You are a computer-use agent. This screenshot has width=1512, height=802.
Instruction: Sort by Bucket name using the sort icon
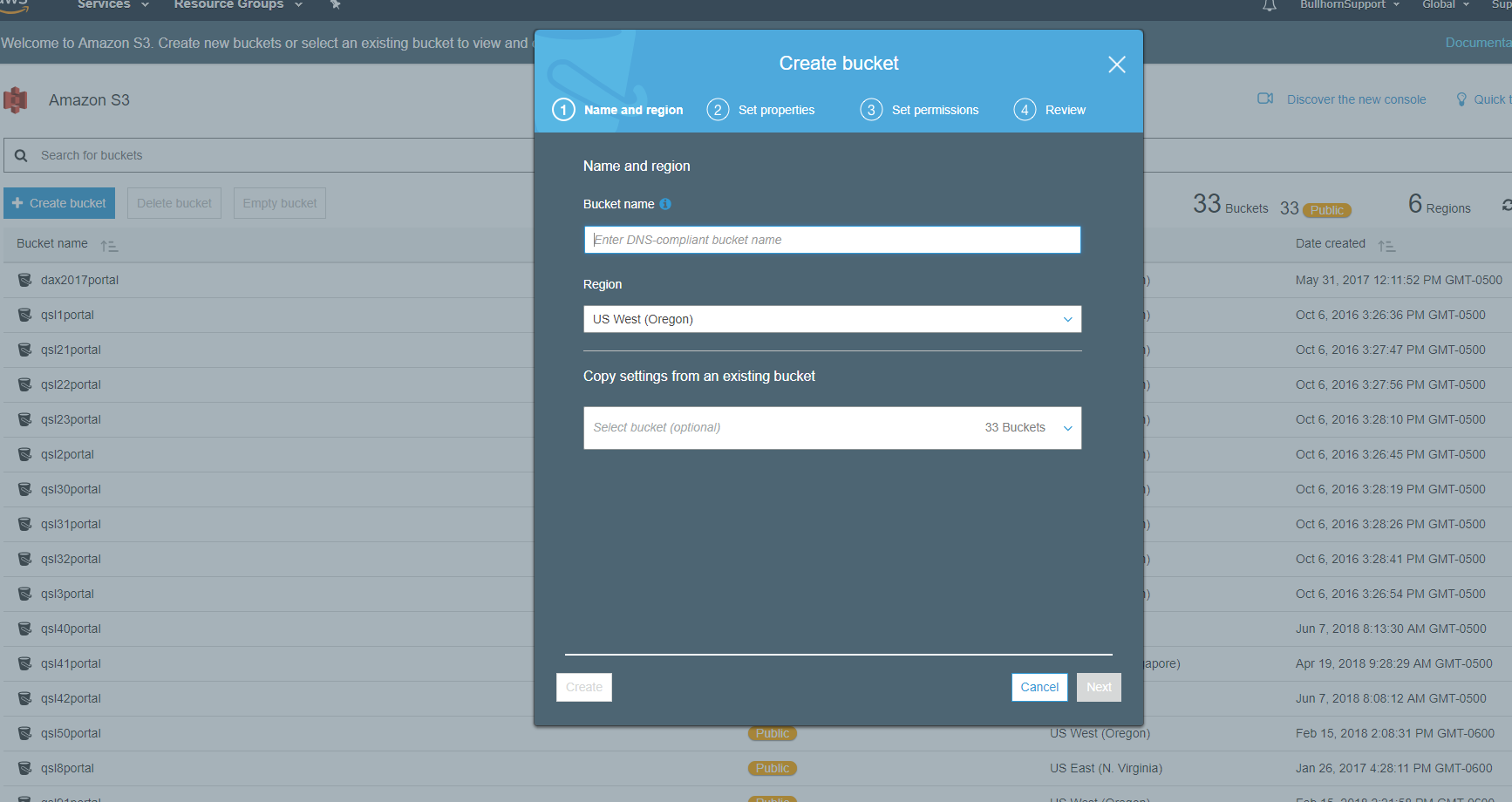click(109, 246)
